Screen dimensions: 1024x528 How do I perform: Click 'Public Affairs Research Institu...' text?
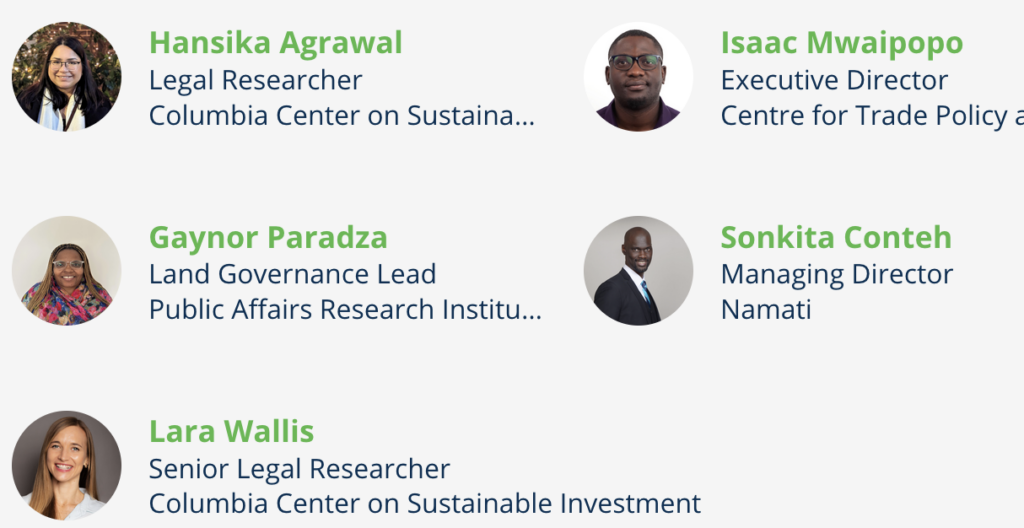(345, 310)
